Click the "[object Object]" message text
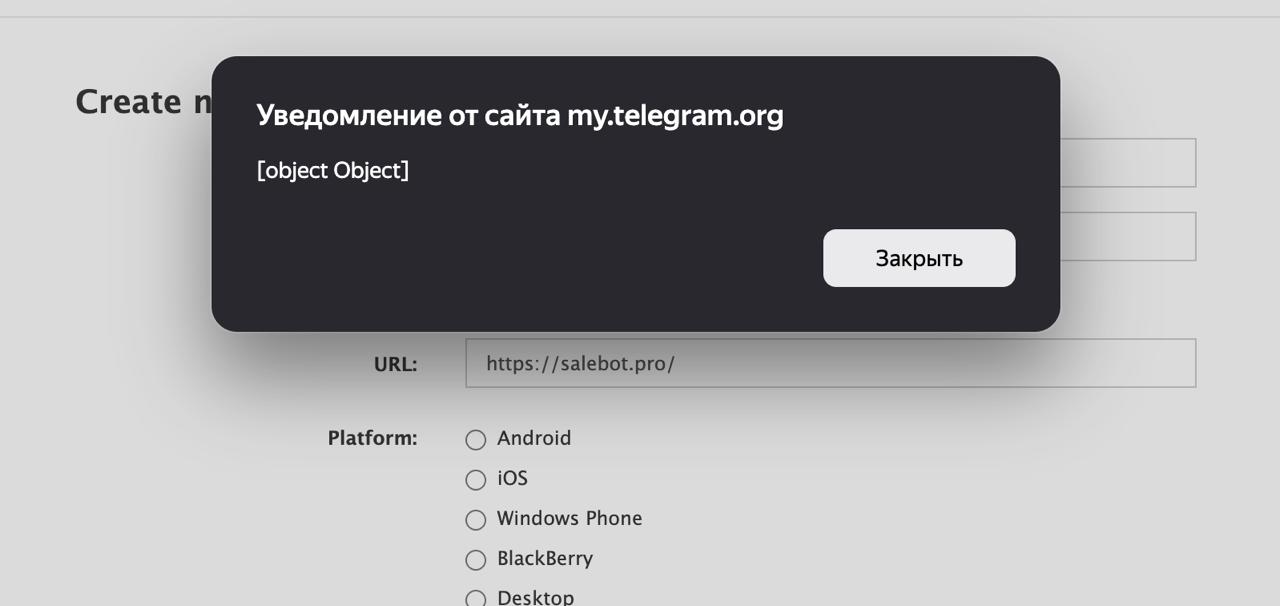1280x606 pixels. tap(333, 170)
